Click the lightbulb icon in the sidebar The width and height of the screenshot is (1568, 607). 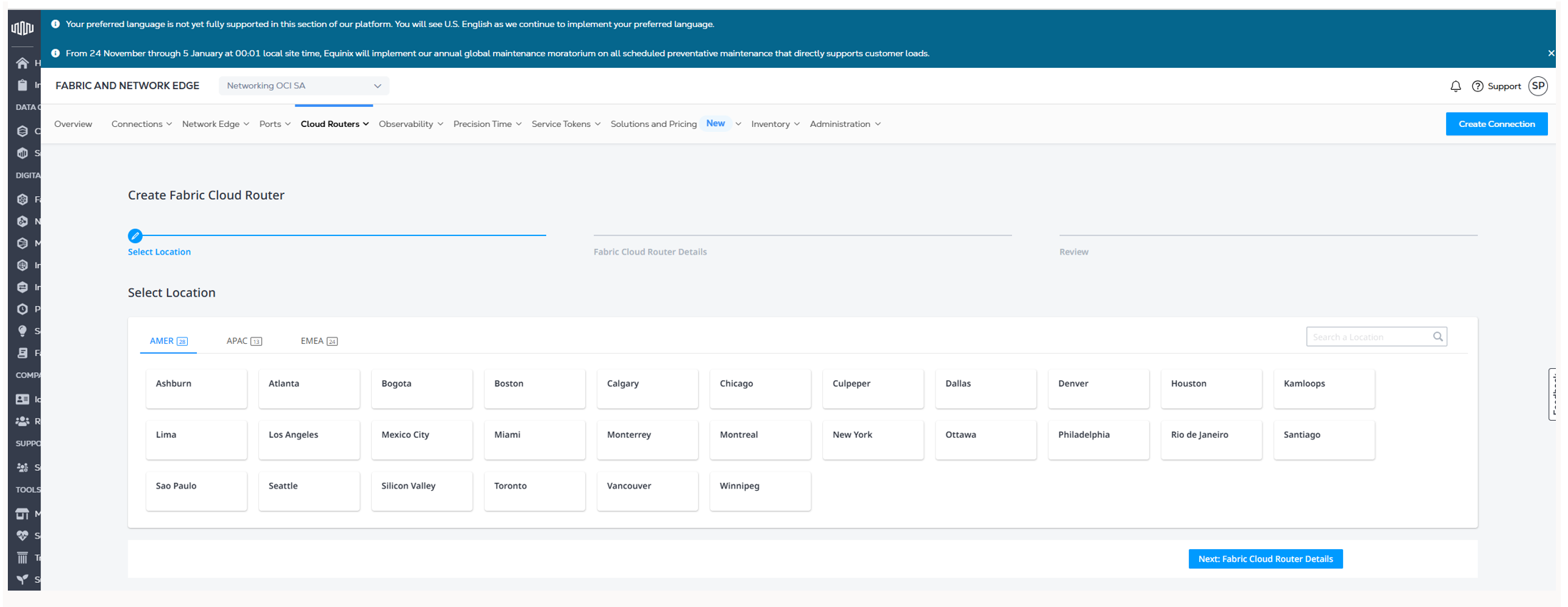click(22, 331)
